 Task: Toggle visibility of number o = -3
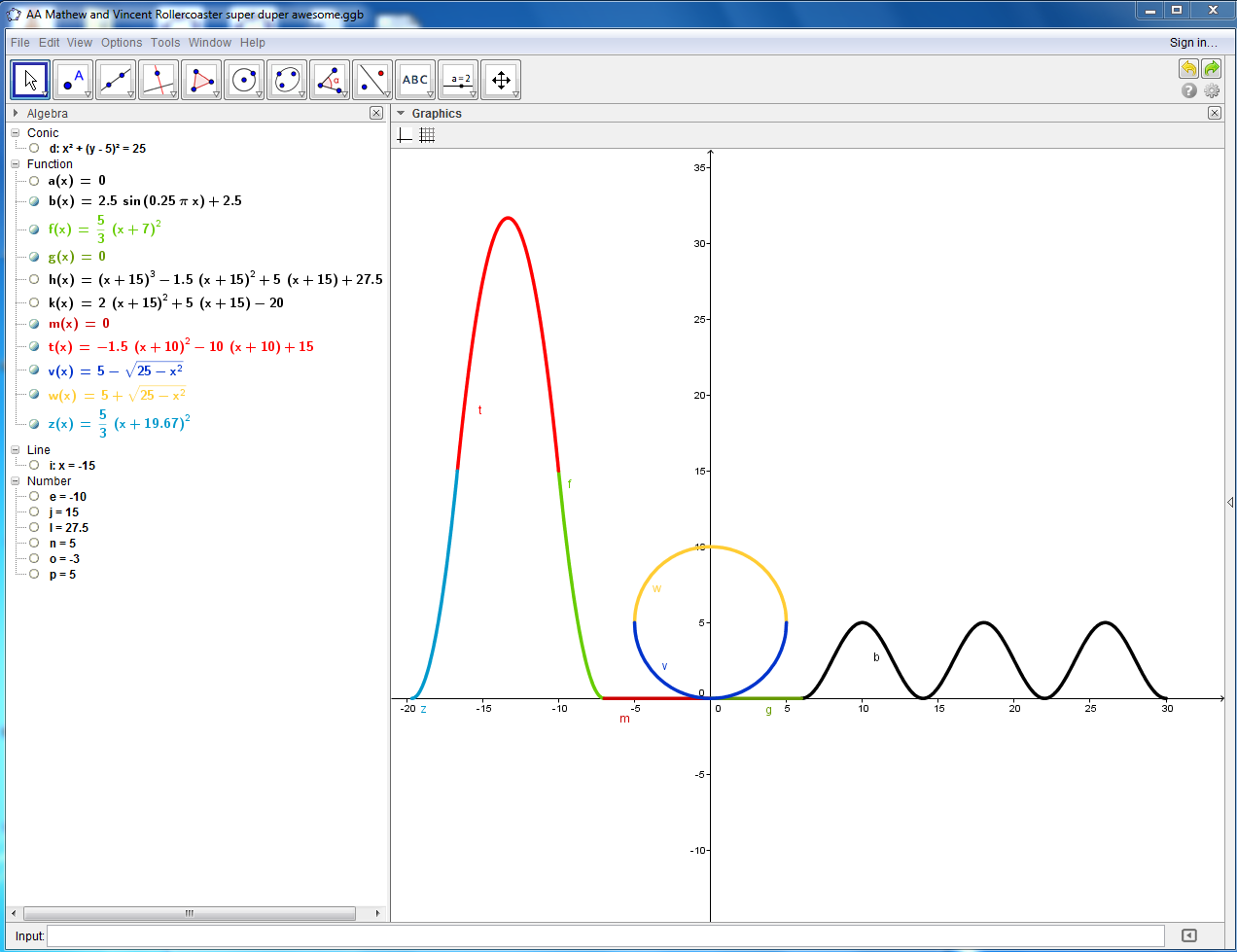[x=34, y=559]
